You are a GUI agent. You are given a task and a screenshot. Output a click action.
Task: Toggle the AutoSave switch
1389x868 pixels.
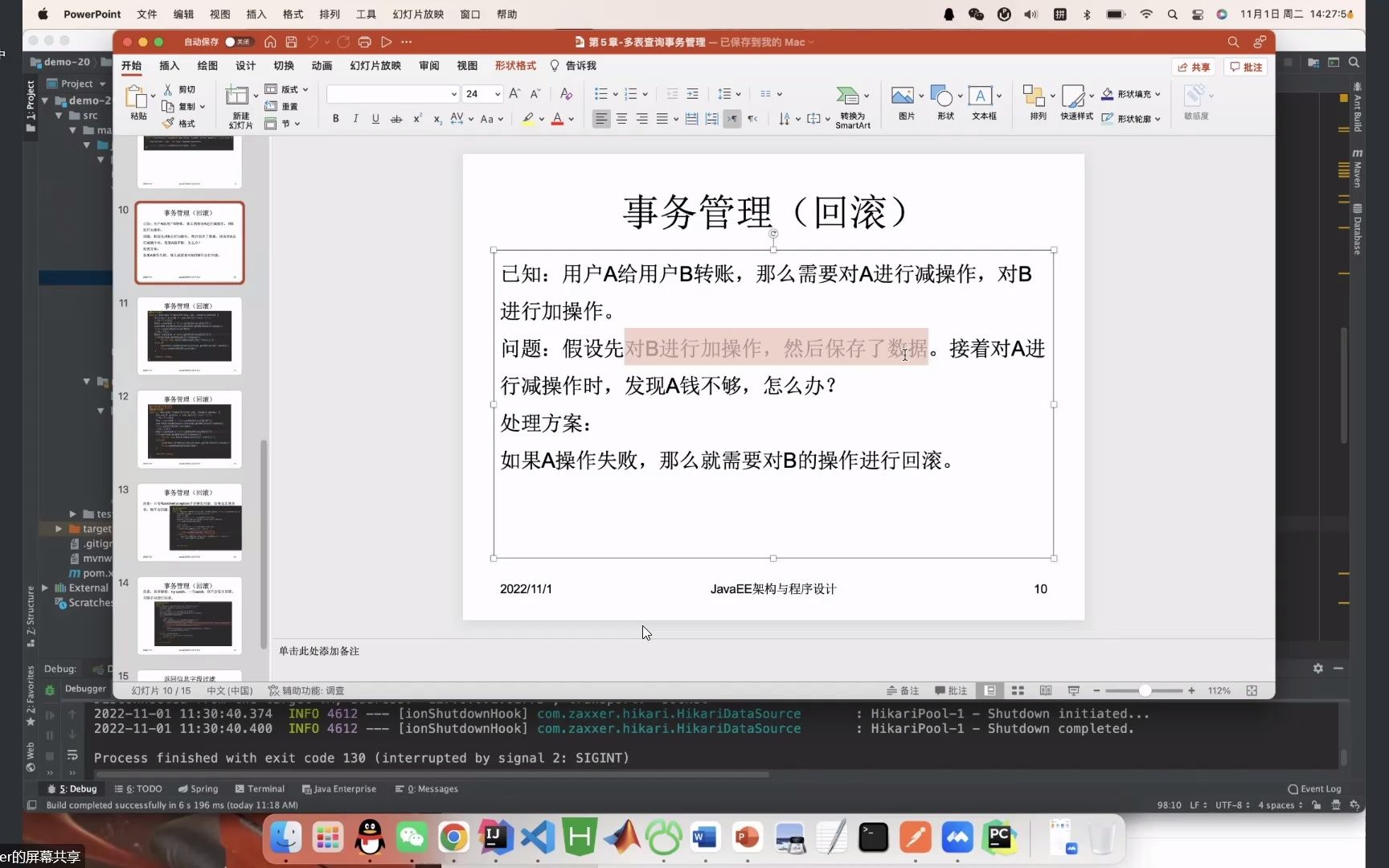point(238,42)
